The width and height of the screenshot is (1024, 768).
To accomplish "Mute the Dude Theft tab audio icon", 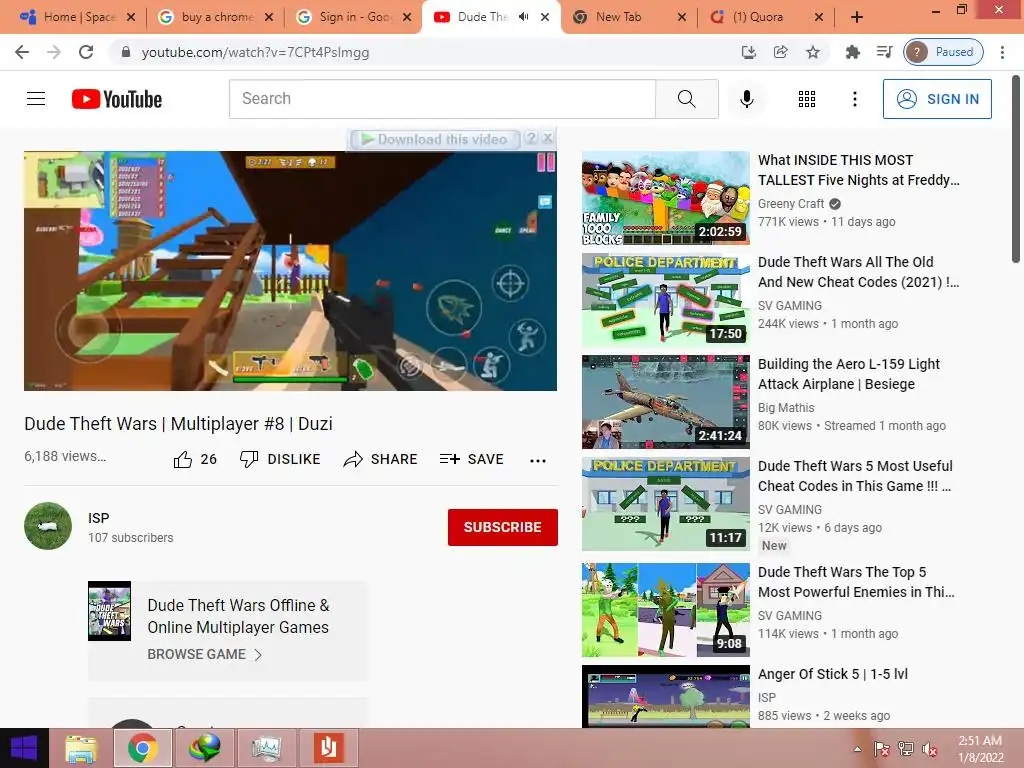I will tap(523, 17).
